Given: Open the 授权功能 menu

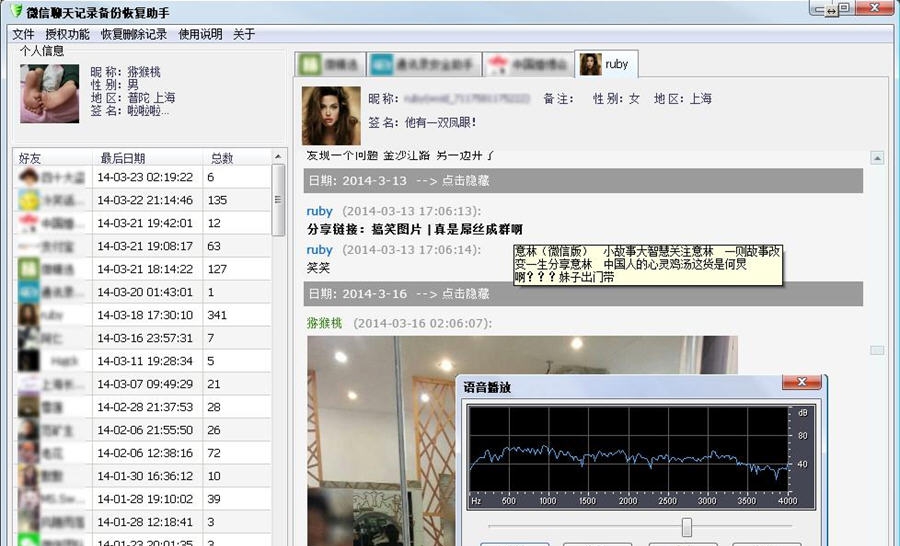Looking at the screenshot, I should click(x=67, y=34).
